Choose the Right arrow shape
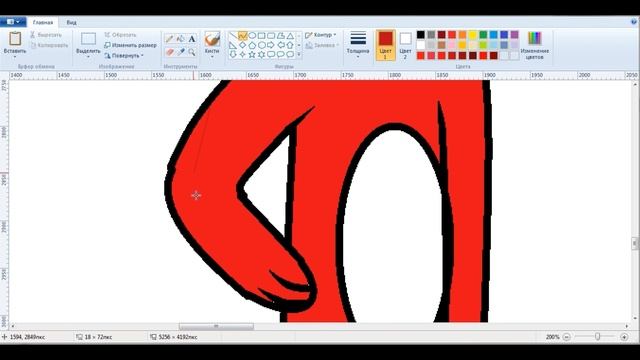Image resolution: width=640 pixels, height=360 pixels. click(271, 45)
